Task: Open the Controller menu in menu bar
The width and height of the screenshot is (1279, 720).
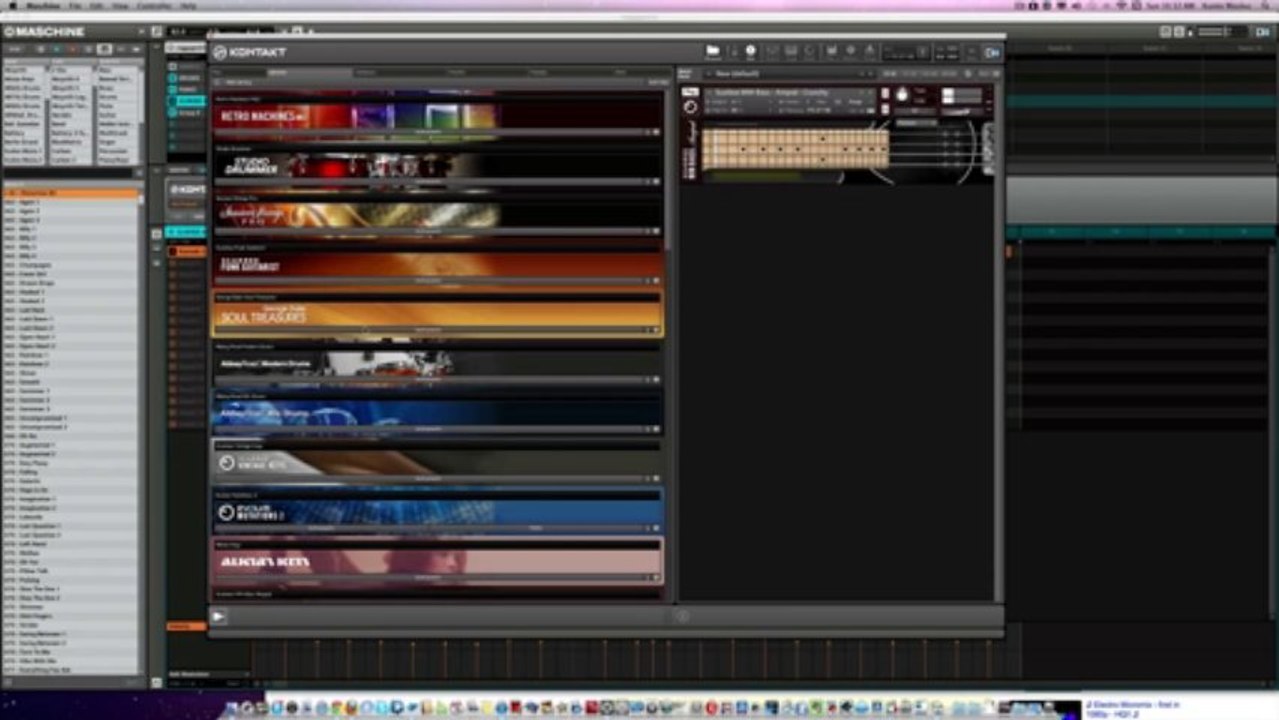Action: pyautogui.click(x=154, y=6)
